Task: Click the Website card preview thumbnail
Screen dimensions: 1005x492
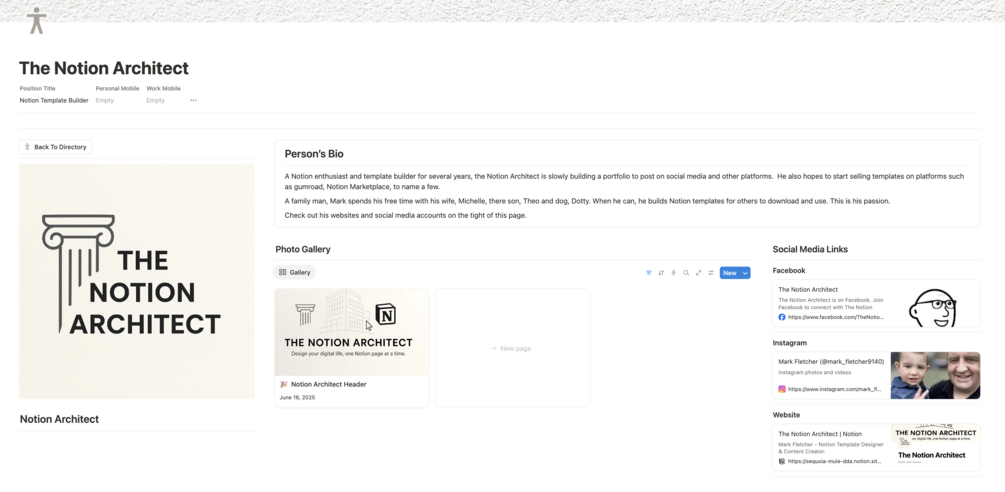Action: pos(935,447)
